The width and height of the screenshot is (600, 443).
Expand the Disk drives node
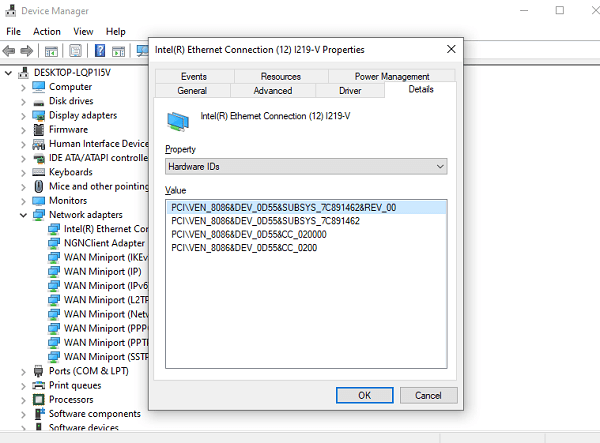[x=23, y=102]
